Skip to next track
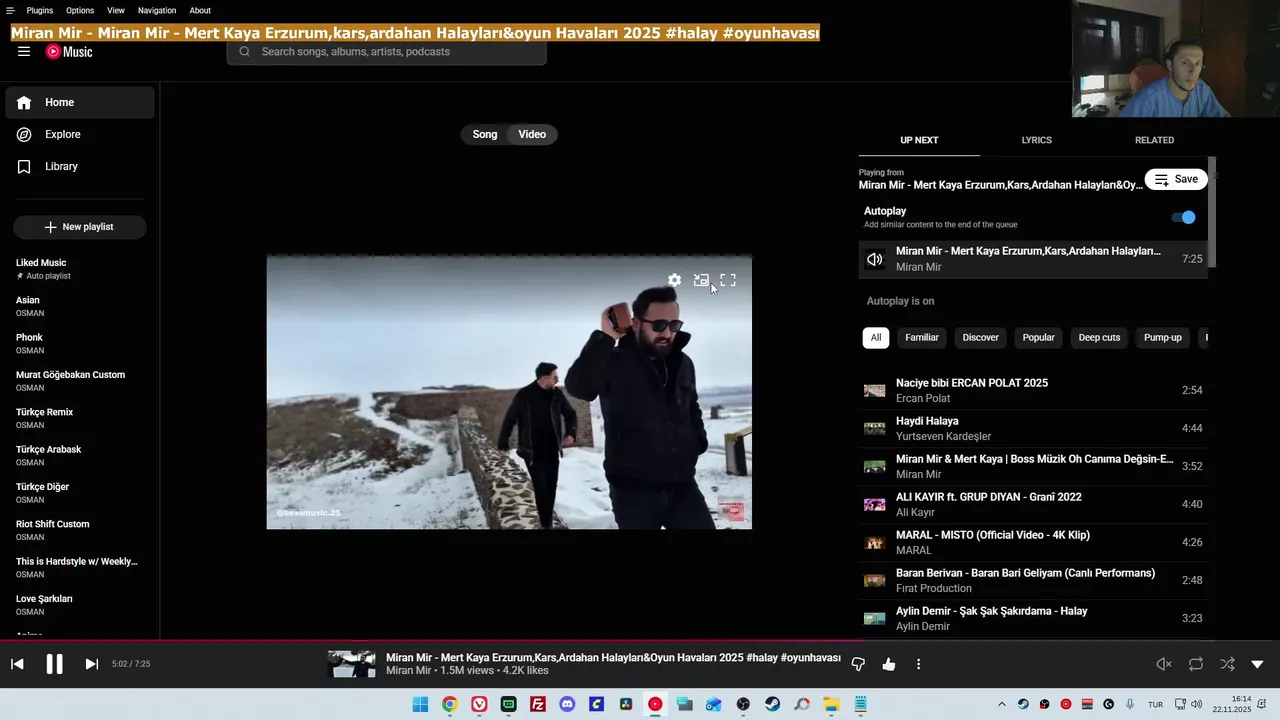 pyautogui.click(x=91, y=664)
